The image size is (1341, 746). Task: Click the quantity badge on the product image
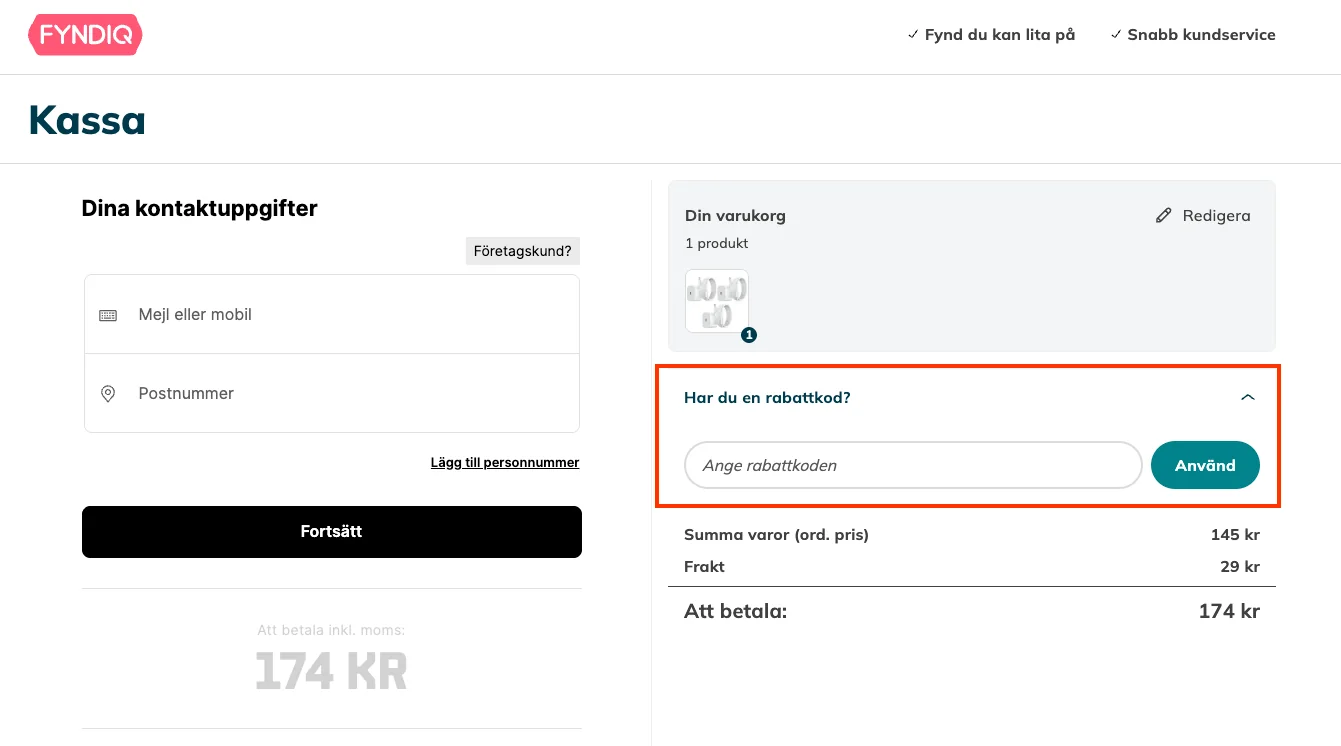pyautogui.click(x=748, y=335)
